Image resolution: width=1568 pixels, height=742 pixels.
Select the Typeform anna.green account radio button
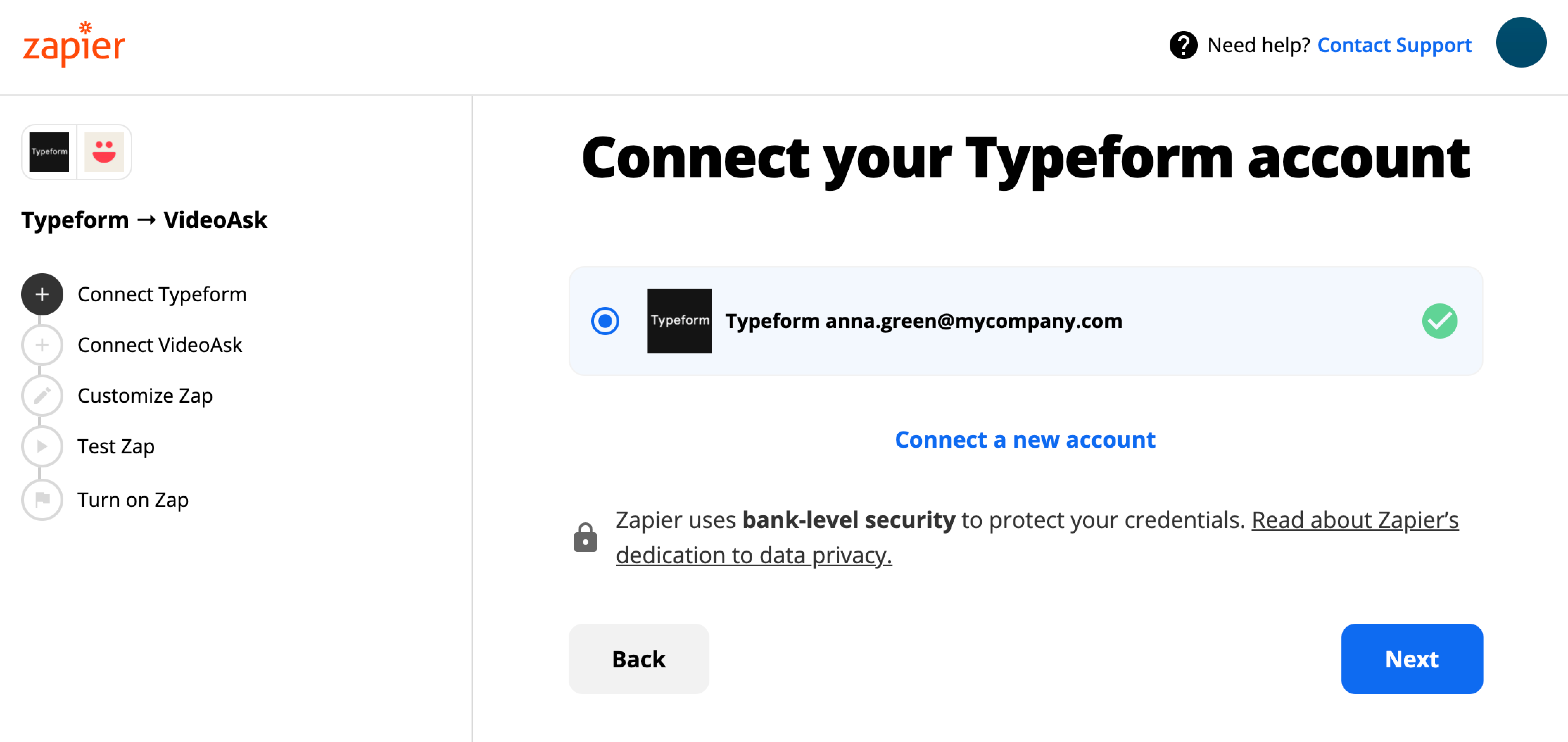[x=605, y=321]
